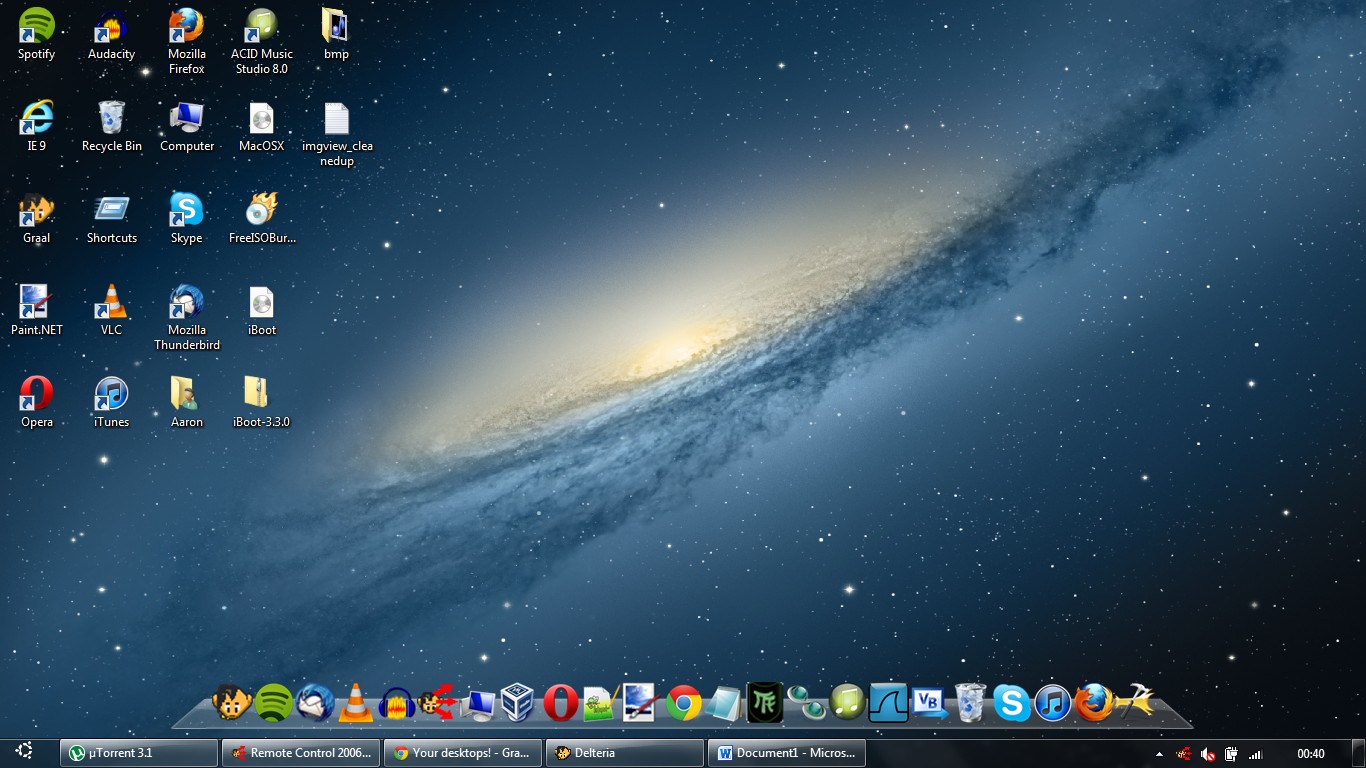Screen dimensions: 1366x768
Task: Click the VirtualBox icon in the dock
Action: (x=517, y=702)
